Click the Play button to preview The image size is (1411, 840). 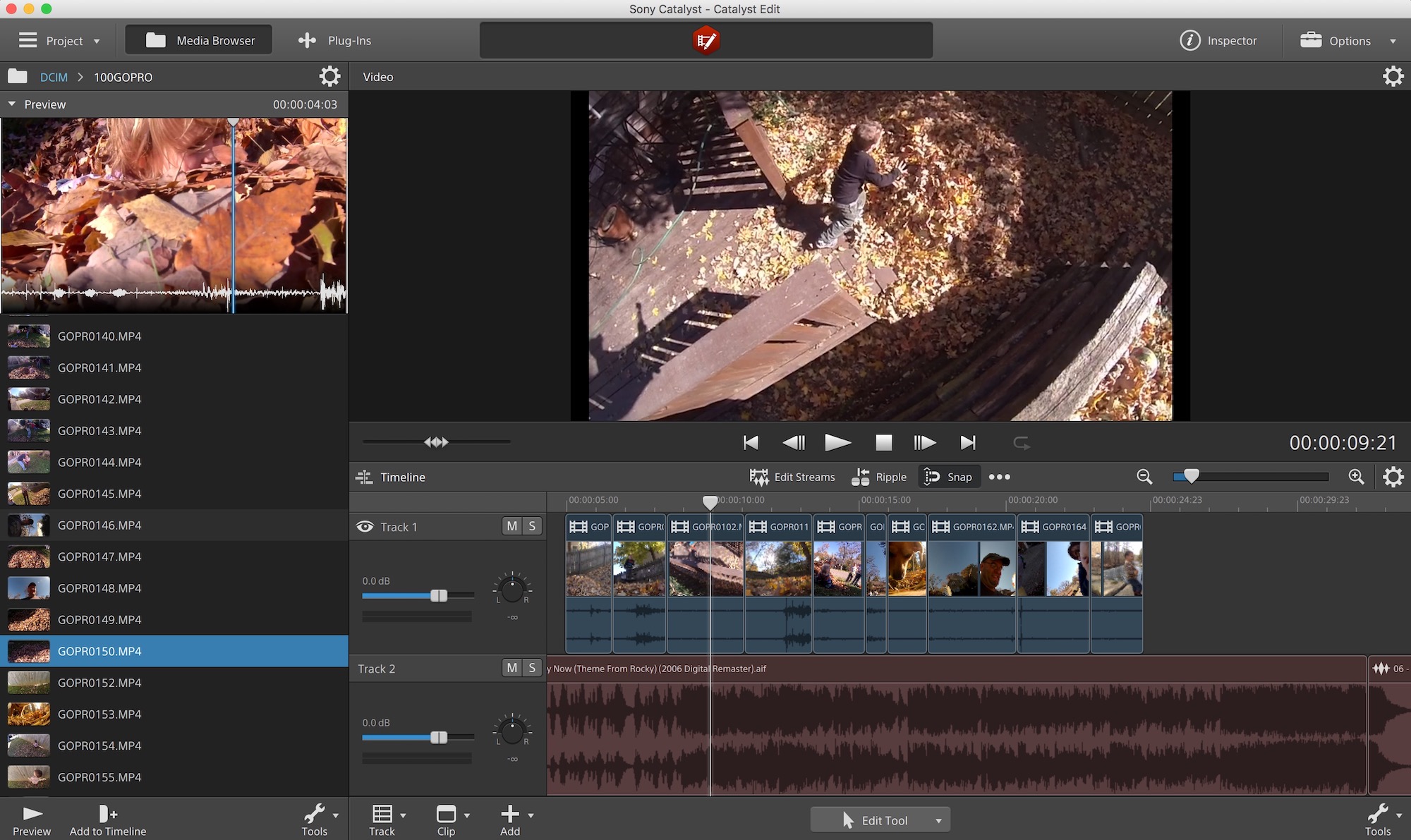pos(839,442)
